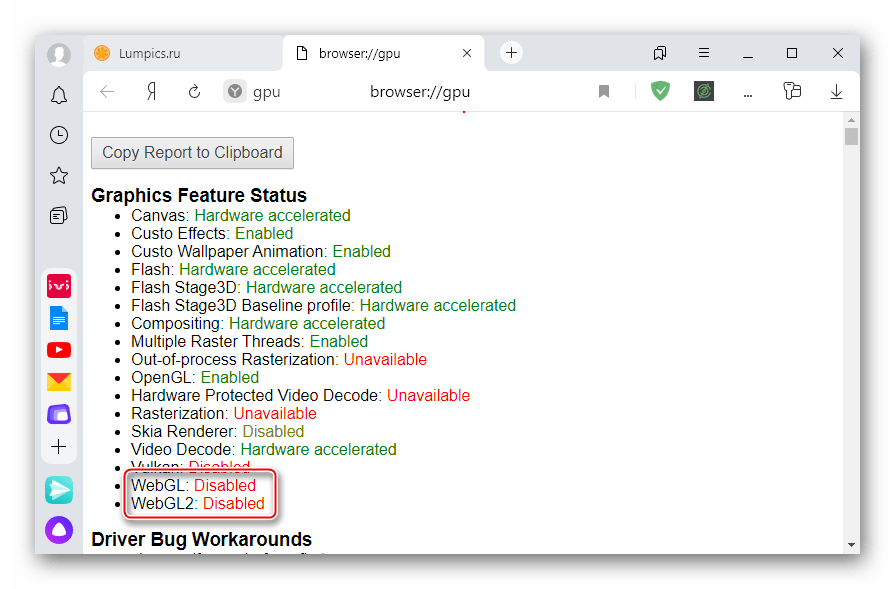Open the user profile avatar

point(59,55)
